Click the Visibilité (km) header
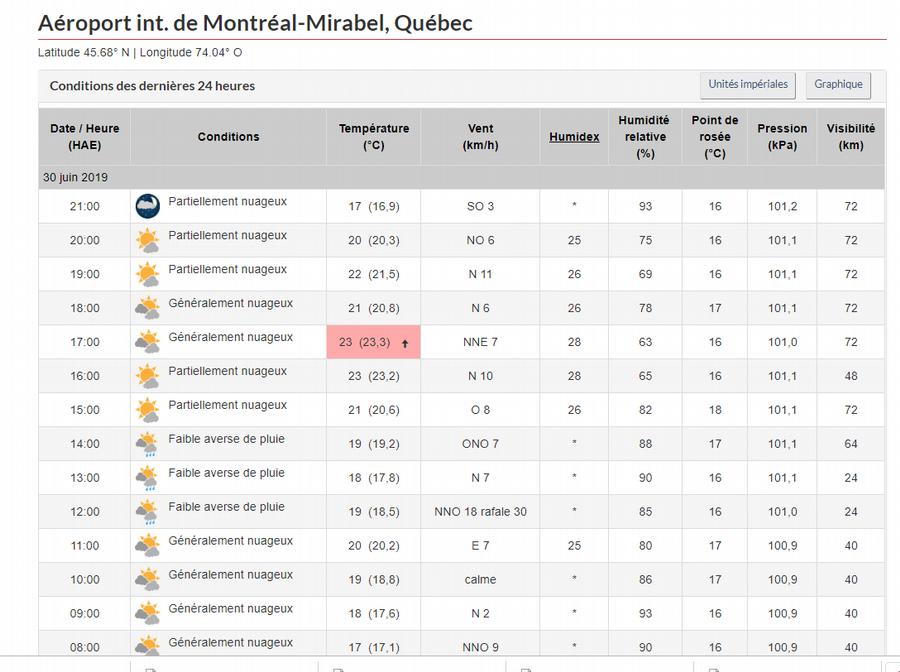Screen dimensions: 900x672 tap(851, 137)
